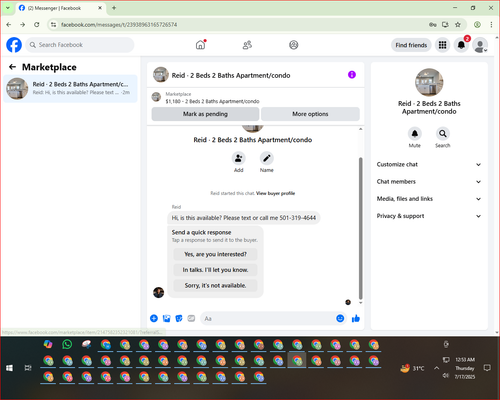Open the grid Menu icon
500x400 pixels.
point(442,45)
